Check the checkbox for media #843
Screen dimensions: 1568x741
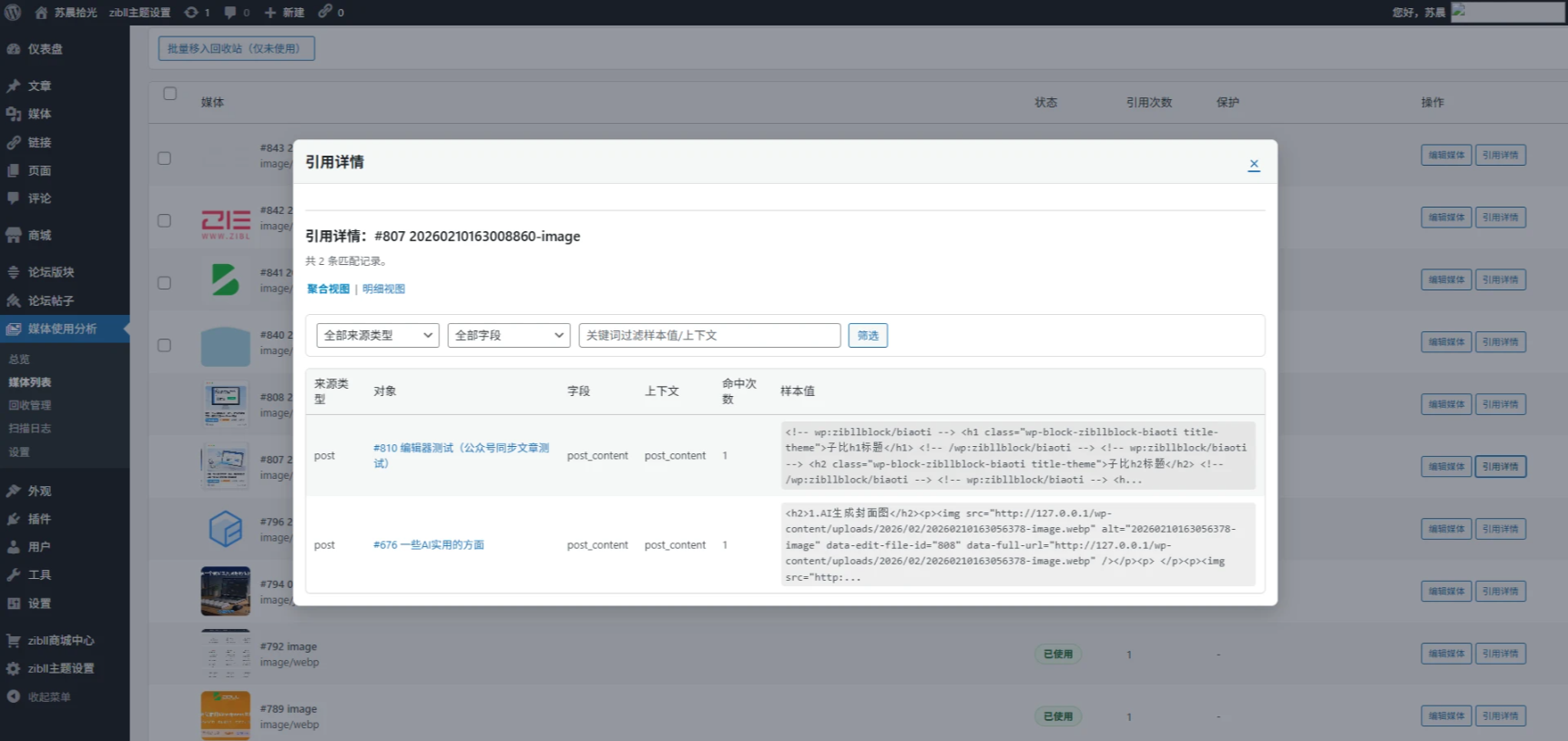pyautogui.click(x=165, y=158)
